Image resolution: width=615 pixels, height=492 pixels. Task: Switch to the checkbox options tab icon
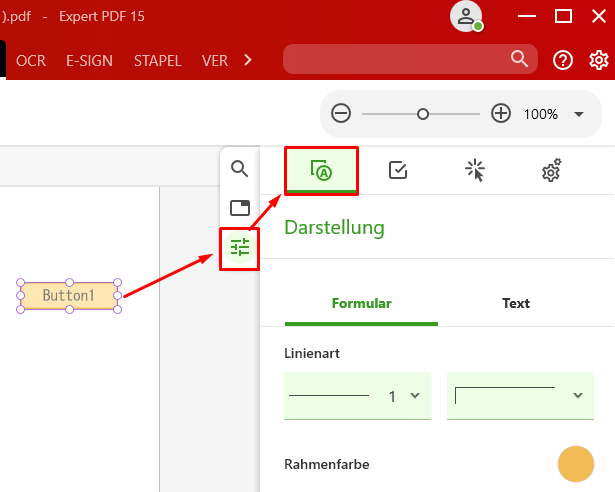pyautogui.click(x=398, y=170)
